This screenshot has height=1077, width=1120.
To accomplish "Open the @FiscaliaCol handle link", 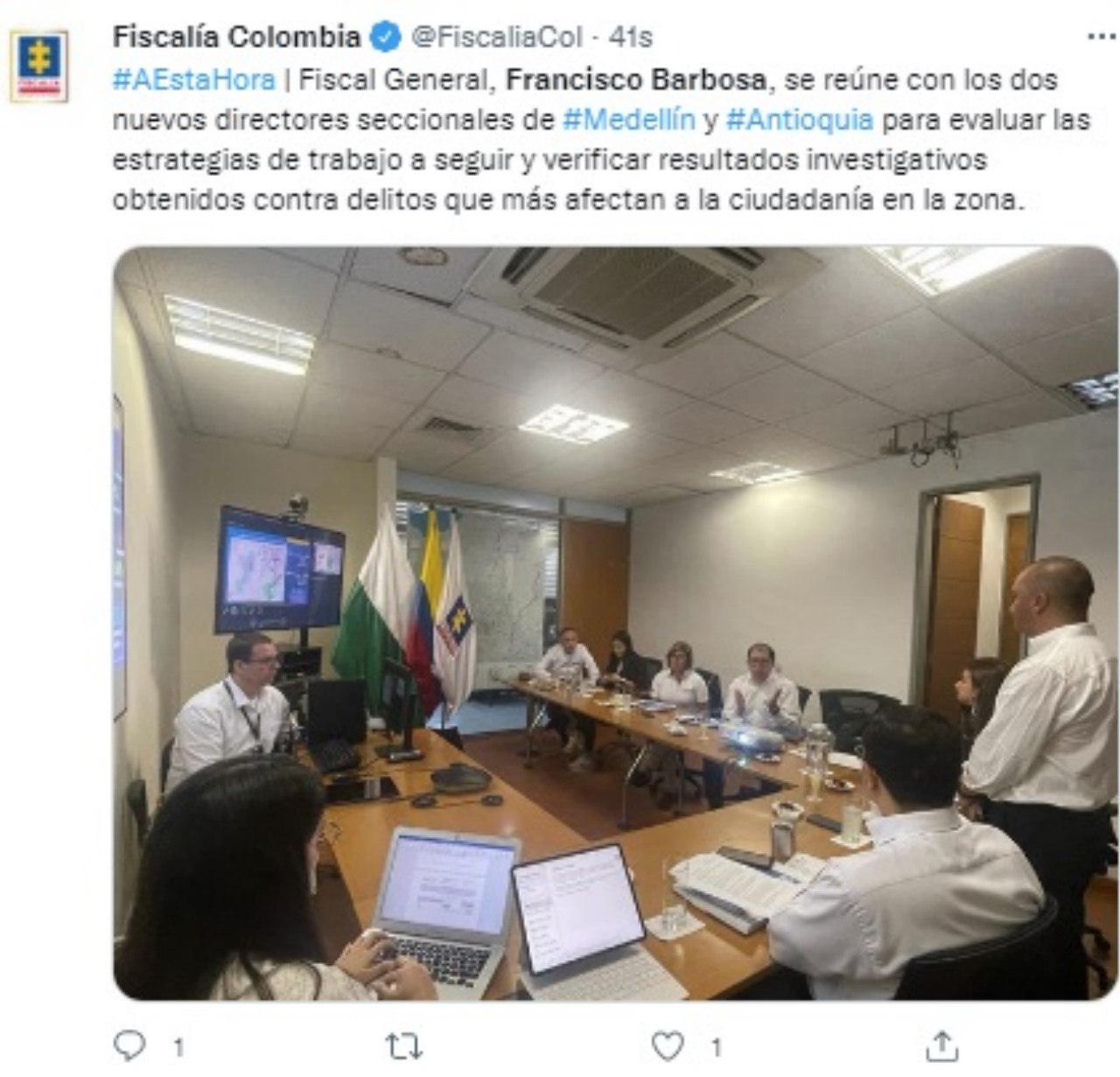I will click(497, 37).
